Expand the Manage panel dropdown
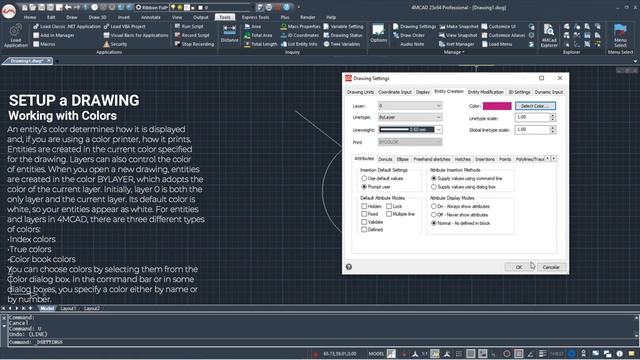 click(454, 52)
